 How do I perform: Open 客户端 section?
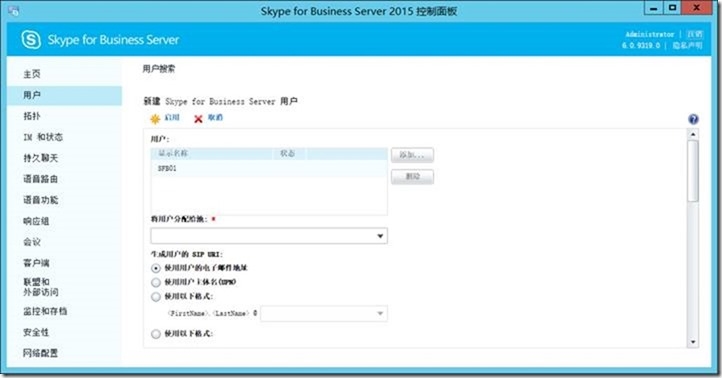coord(36,263)
